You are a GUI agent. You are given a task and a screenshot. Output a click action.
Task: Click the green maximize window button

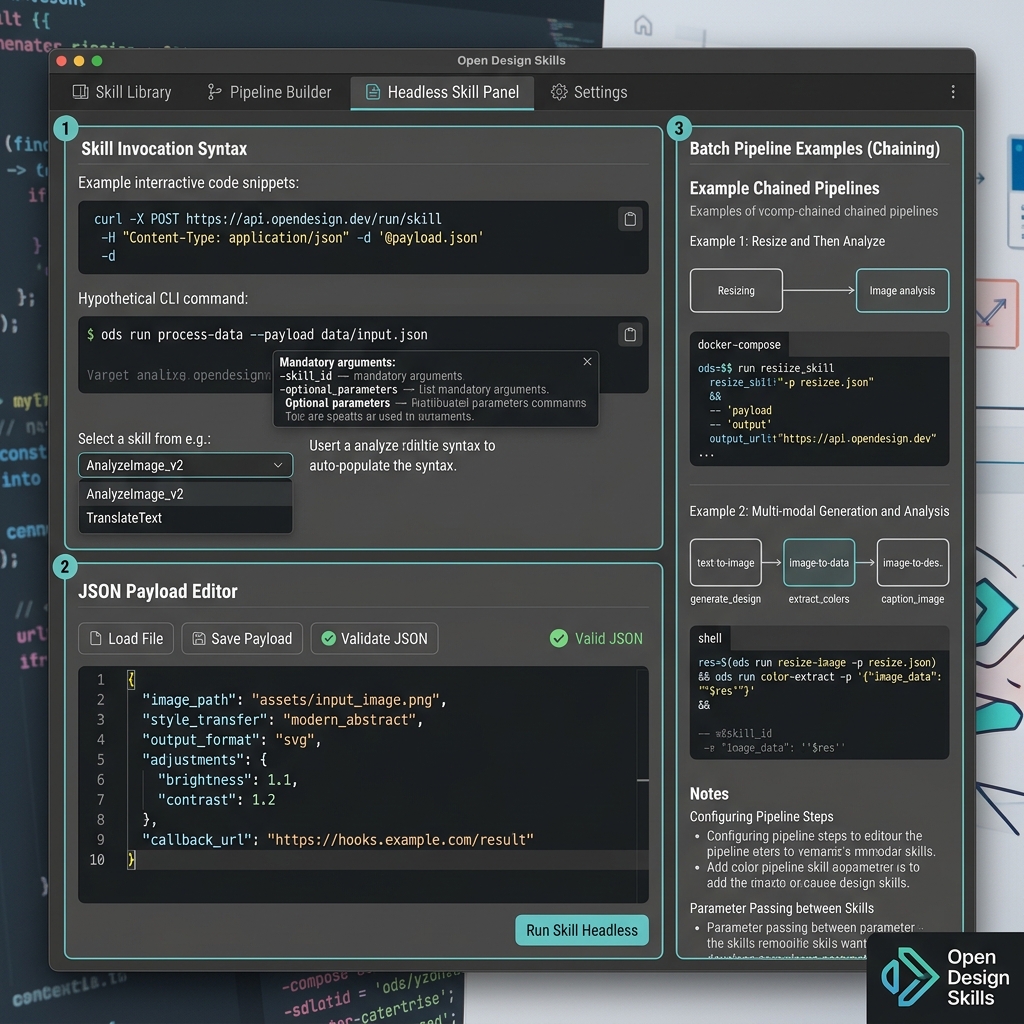tap(97, 61)
